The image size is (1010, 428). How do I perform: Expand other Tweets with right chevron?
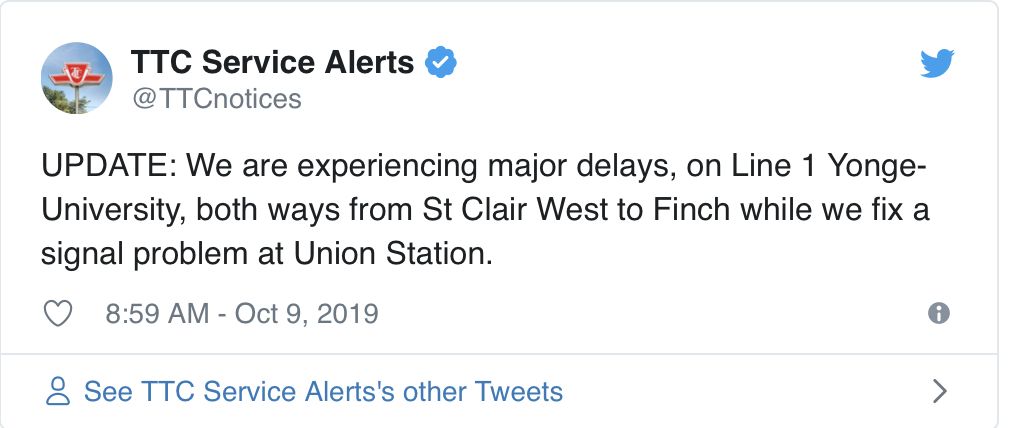click(x=939, y=391)
